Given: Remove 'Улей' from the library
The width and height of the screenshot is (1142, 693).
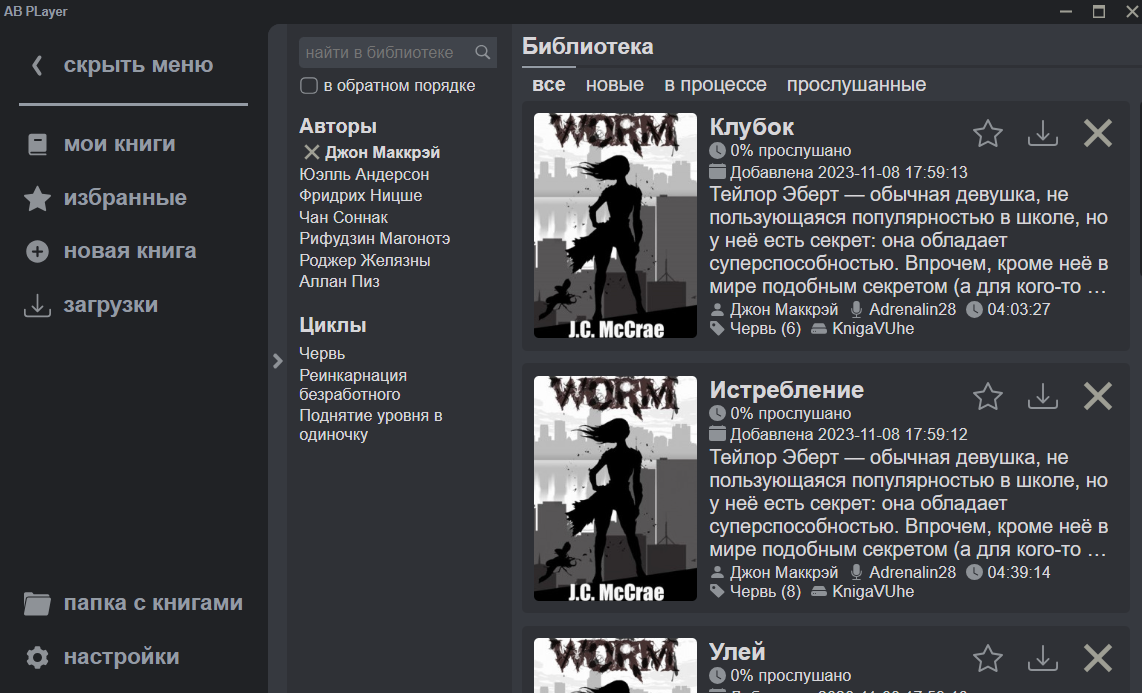Looking at the screenshot, I should coord(1098,658).
